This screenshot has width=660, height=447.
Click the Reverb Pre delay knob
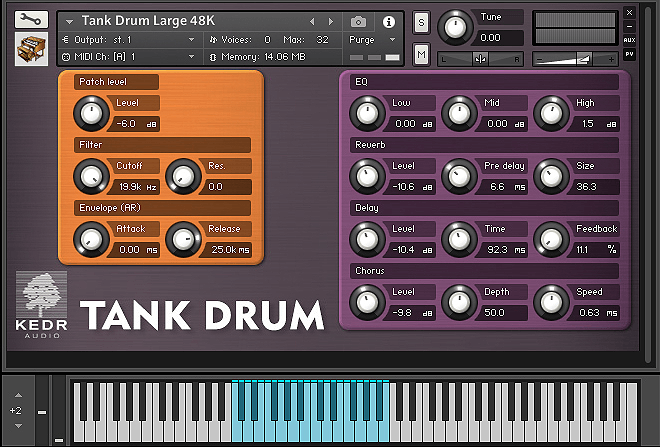click(x=459, y=176)
